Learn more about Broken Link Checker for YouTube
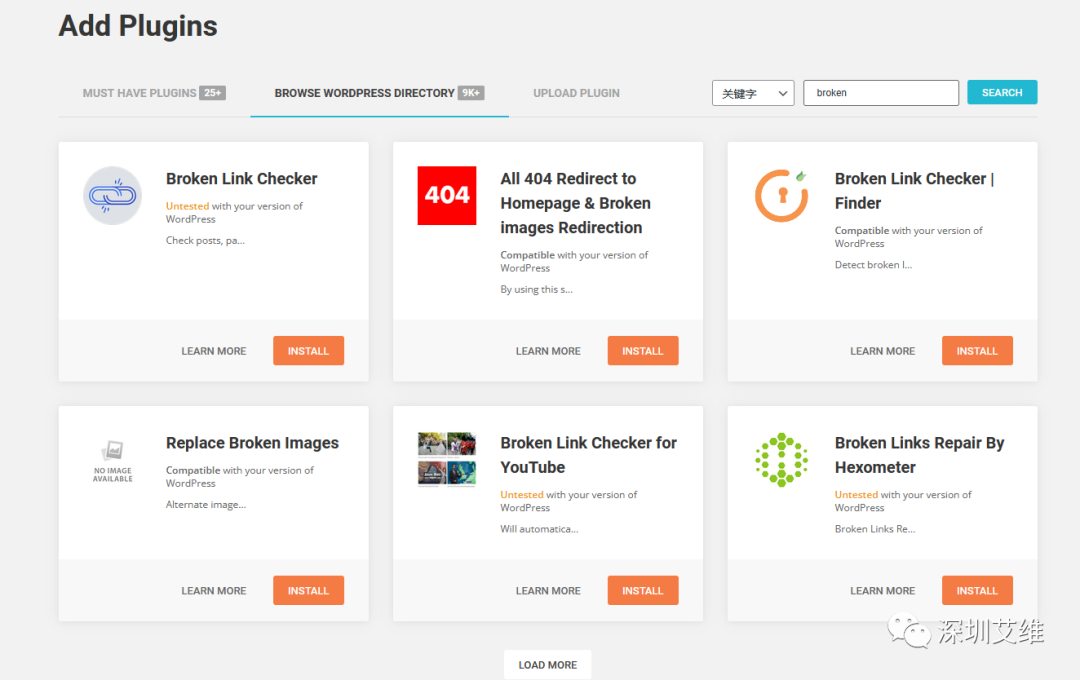The height and width of the screenshot is (680, 1080). [548, 591]
